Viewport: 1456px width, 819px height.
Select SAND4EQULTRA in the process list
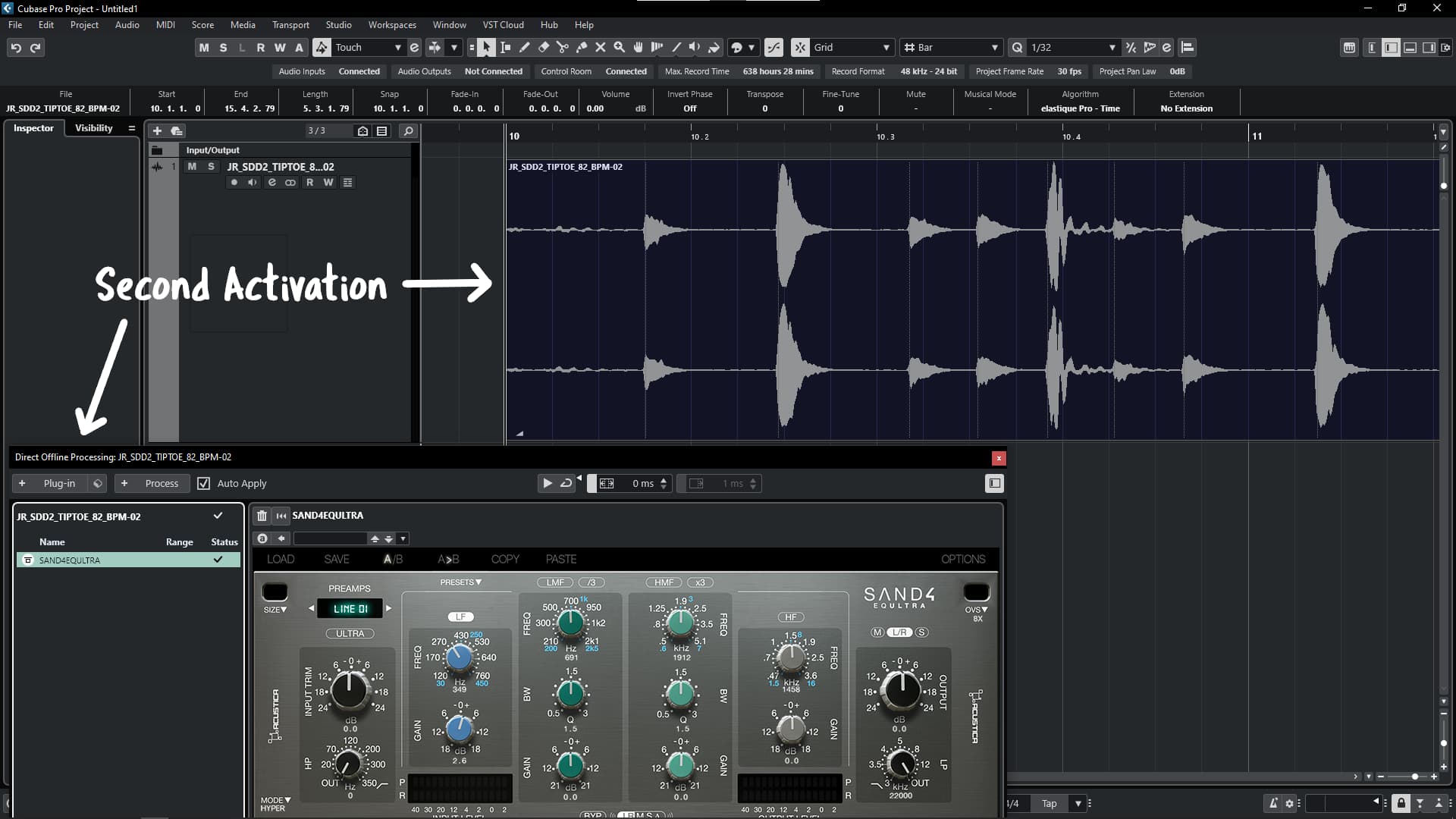click(x=70, y=560)
